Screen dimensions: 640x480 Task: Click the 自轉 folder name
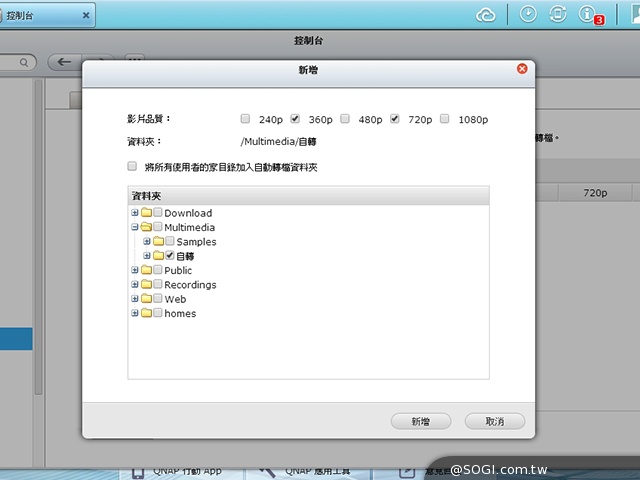[185, 256]
